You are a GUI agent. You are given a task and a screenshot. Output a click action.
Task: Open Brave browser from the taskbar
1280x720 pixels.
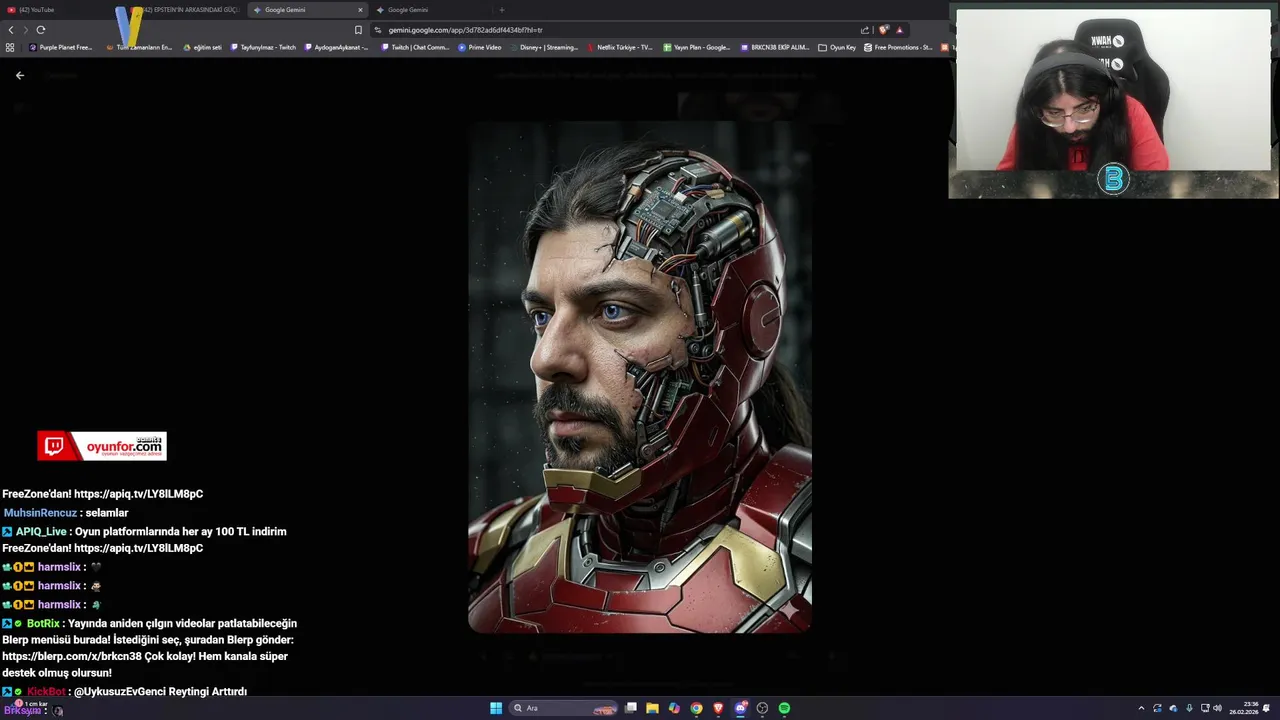coord(718,708)
